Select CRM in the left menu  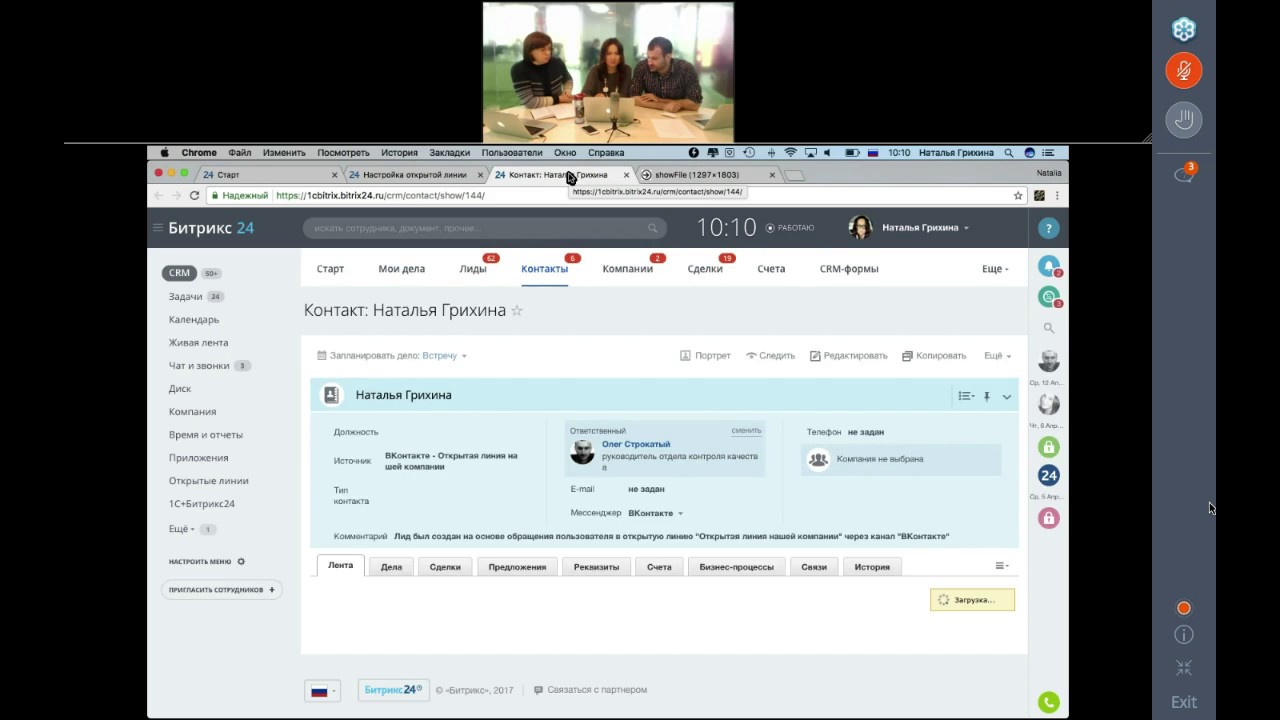(x=179, y=273)
